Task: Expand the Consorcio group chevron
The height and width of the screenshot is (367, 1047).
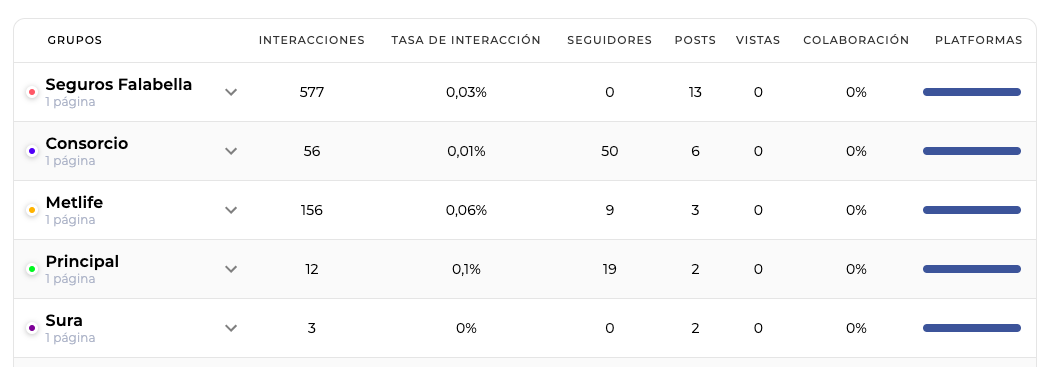Action: tap(231, 151)
